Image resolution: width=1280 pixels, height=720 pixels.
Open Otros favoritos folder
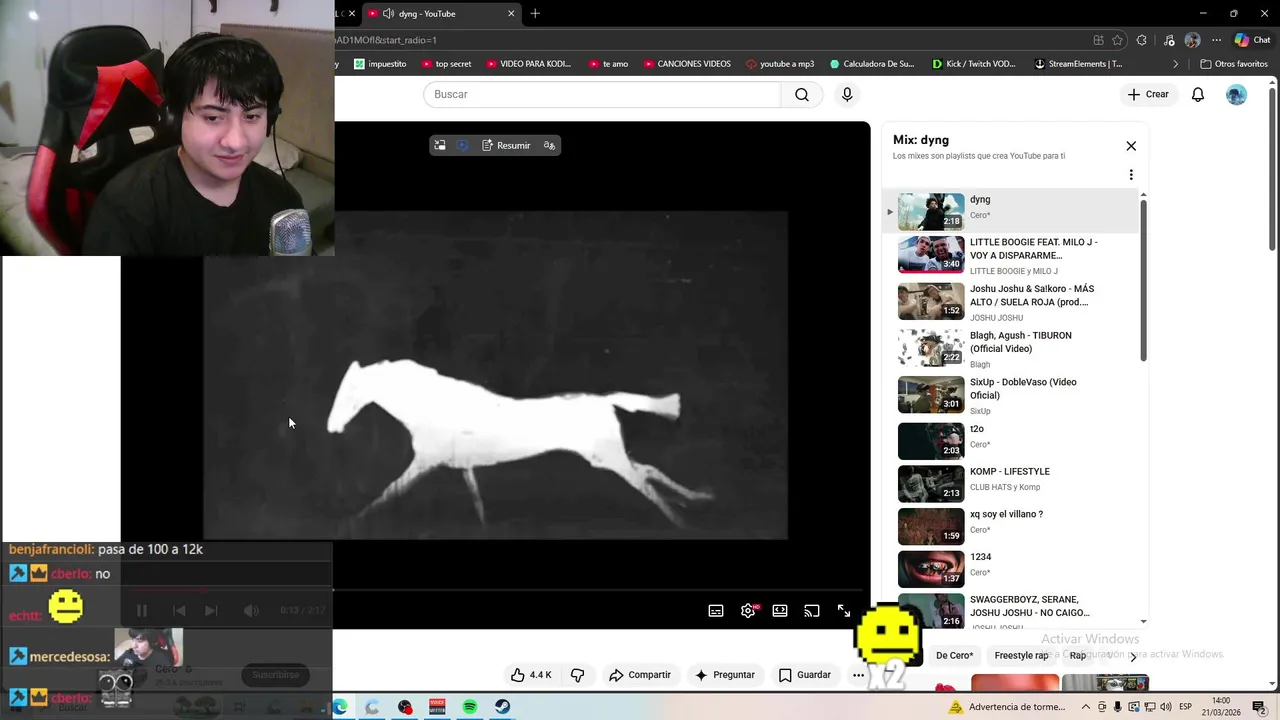[x=1234, y=64]
